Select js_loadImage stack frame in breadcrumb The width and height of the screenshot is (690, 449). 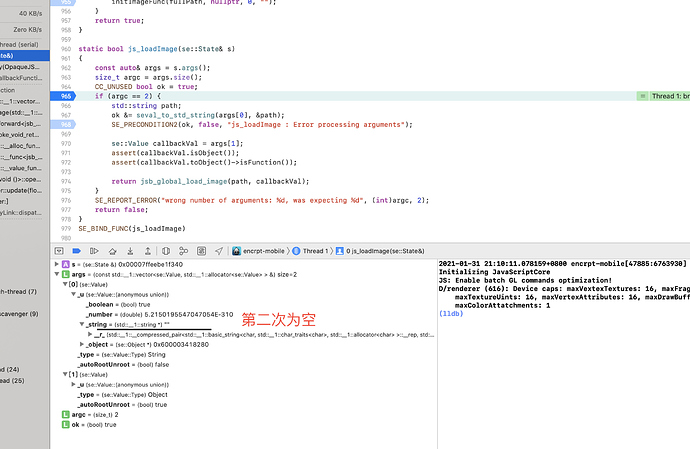(380, 251)
